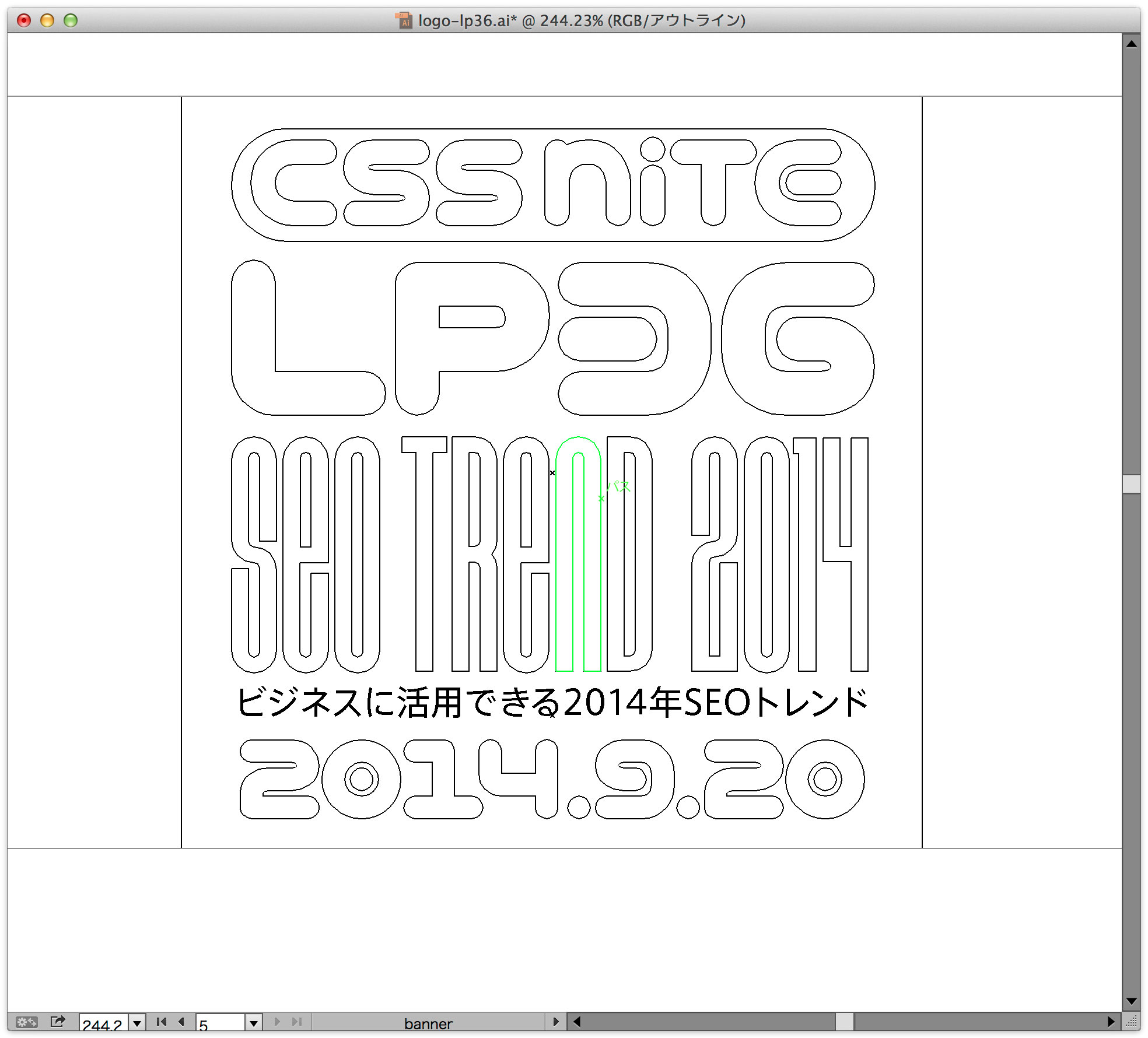
Task: Click the vertical scrollbar down arrow
Action: [x=1132, y=1001]
